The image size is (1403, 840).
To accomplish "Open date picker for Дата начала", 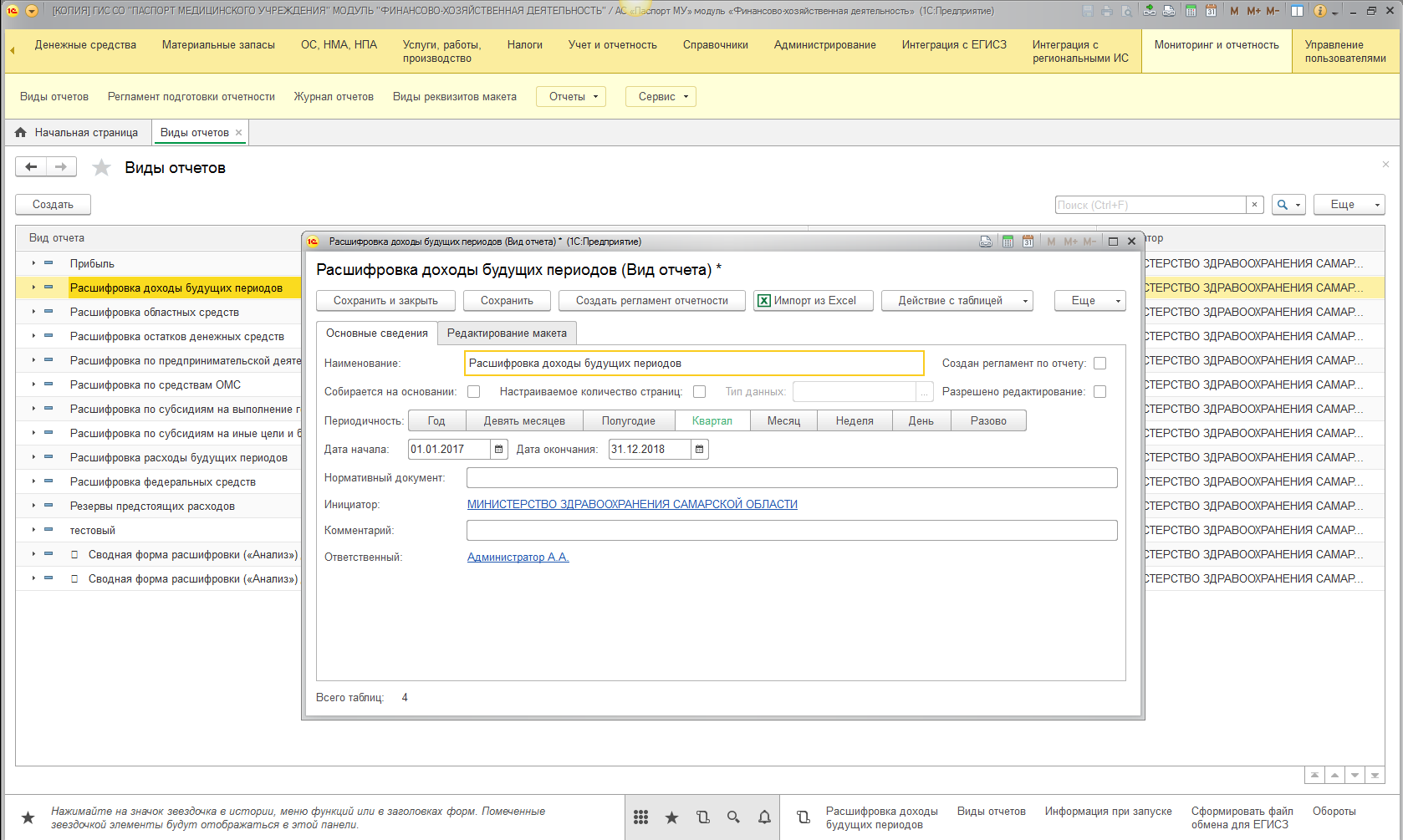I will (499, 450).
